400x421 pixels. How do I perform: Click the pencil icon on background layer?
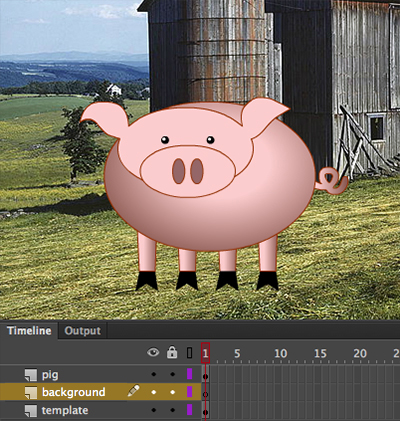[x=133, y=391]
